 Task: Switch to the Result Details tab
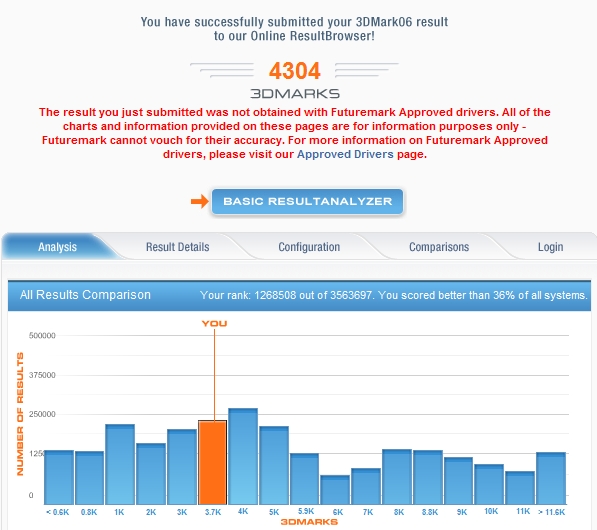point(177,247)
